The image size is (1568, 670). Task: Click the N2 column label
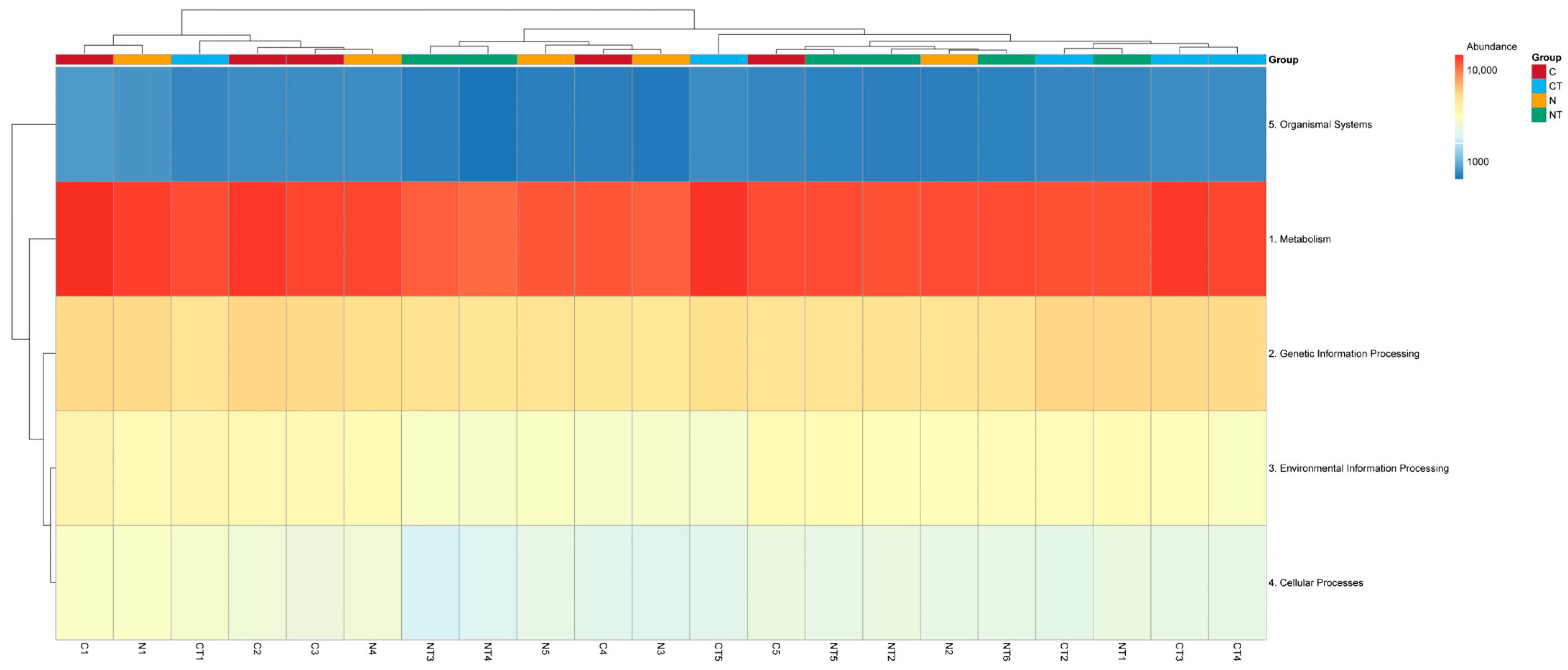pos(949,649)
